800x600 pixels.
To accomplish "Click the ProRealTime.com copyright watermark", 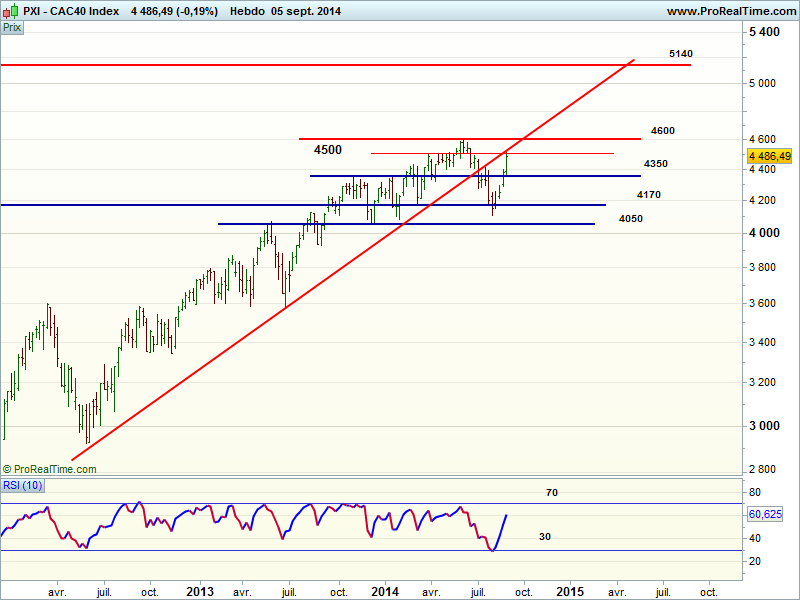I will [x=49, y=469].
